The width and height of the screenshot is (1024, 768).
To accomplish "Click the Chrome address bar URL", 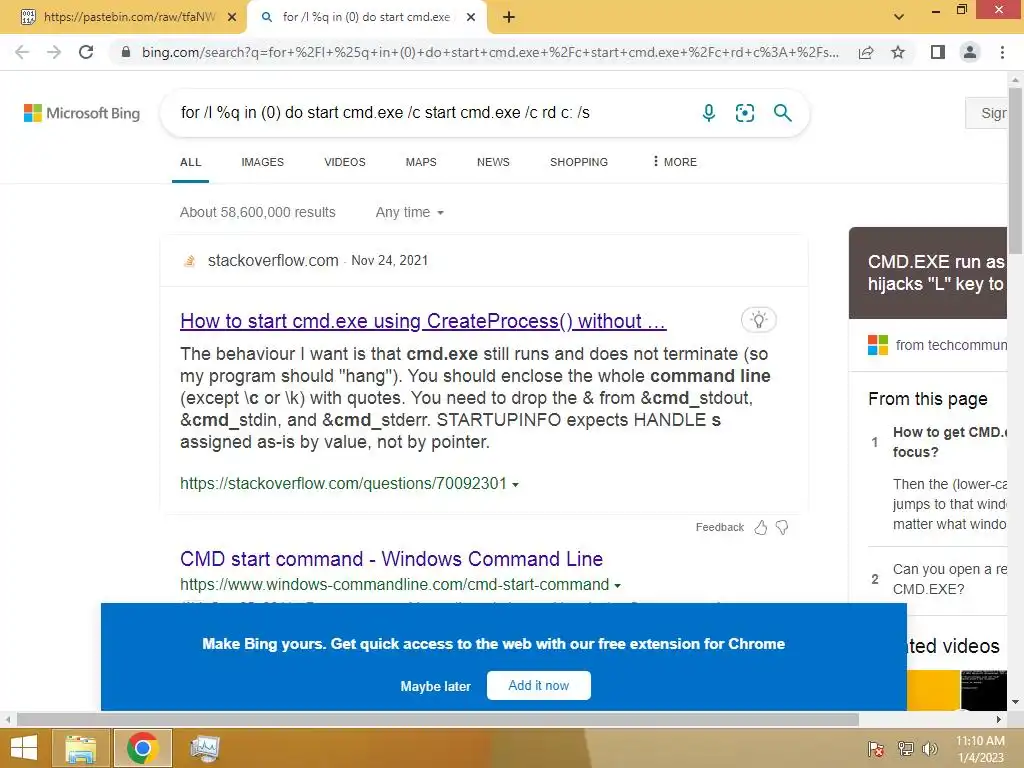I will (490, 52).
